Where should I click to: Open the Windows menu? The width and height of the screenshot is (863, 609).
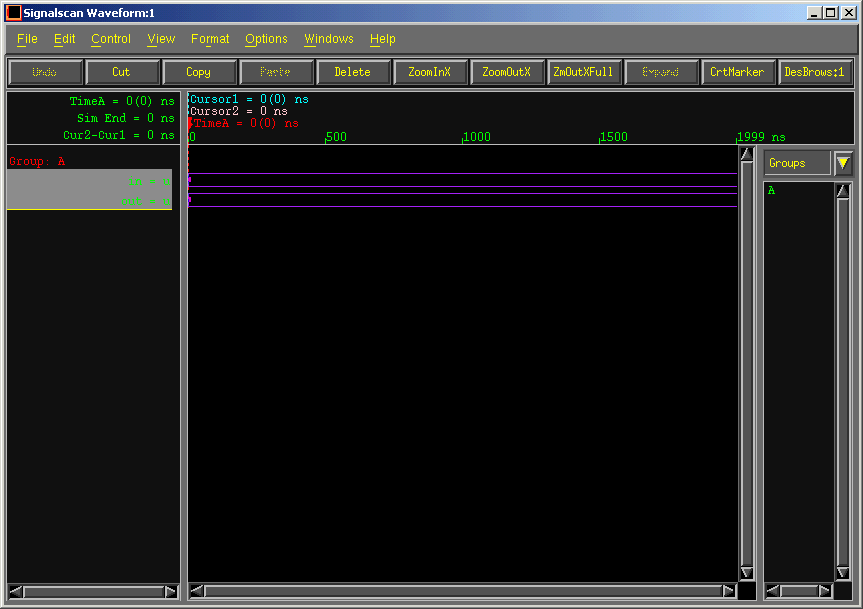329,39
